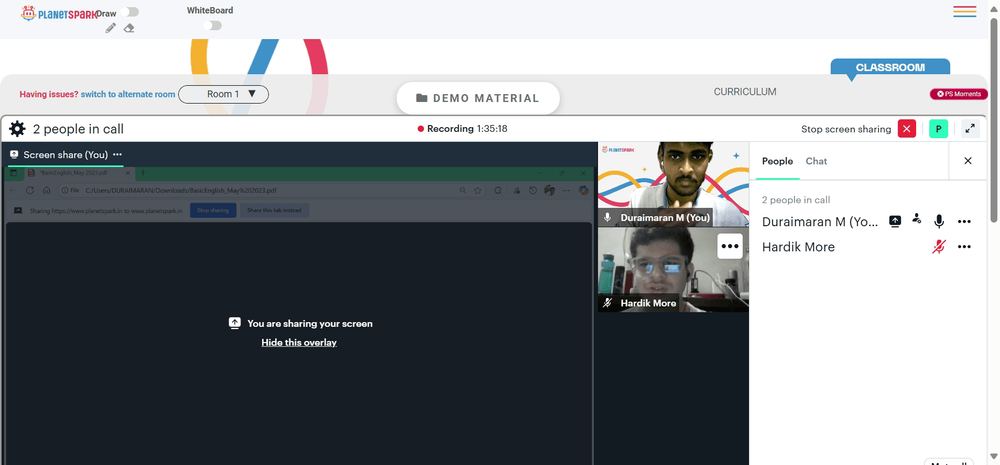Click muted mic icon on Hardik More tile
The width and height of the screenshot is (1000, 465).
pyautogui.click(x=608, y=303)
